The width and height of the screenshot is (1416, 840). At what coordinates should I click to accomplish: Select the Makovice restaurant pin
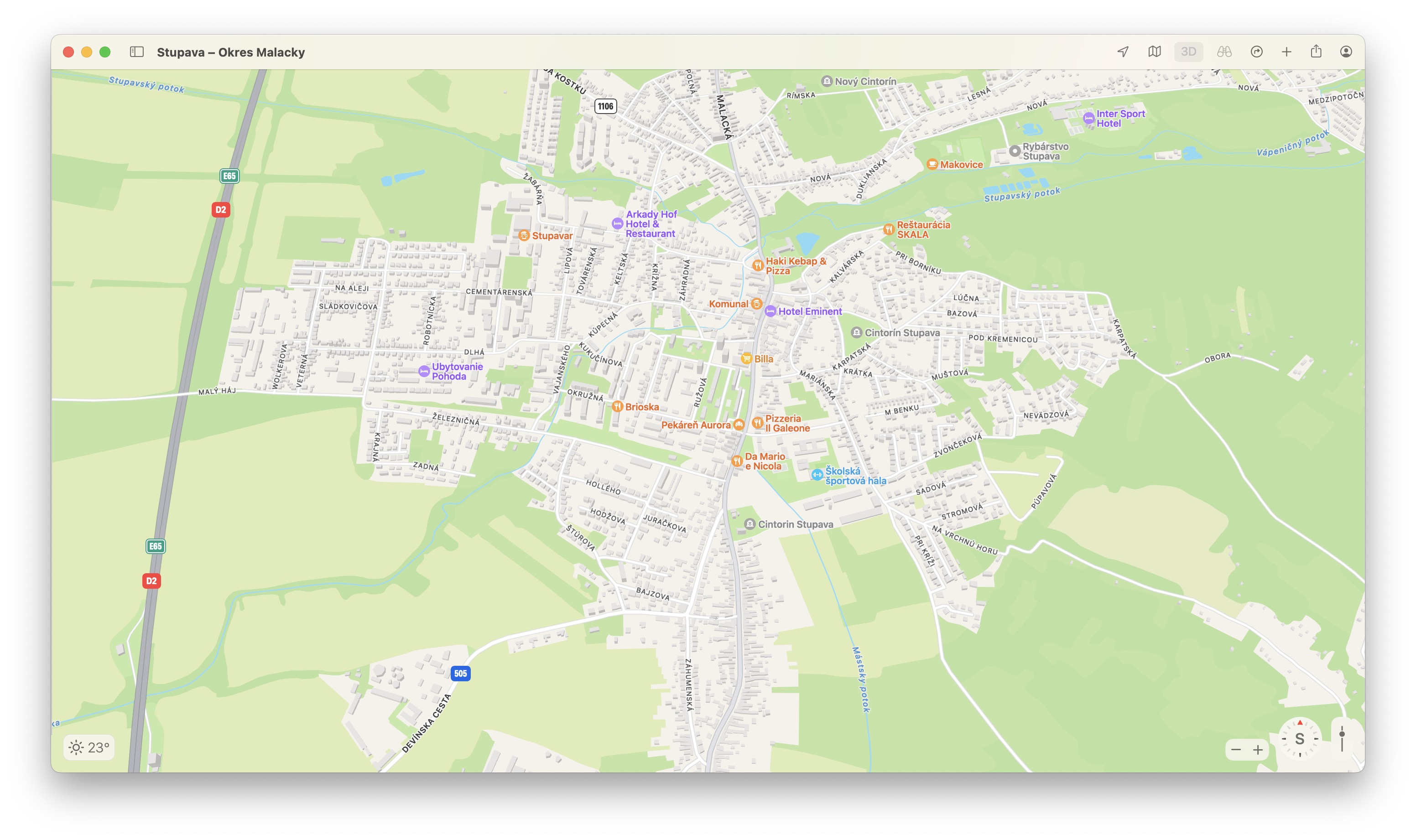pos(932,164)
